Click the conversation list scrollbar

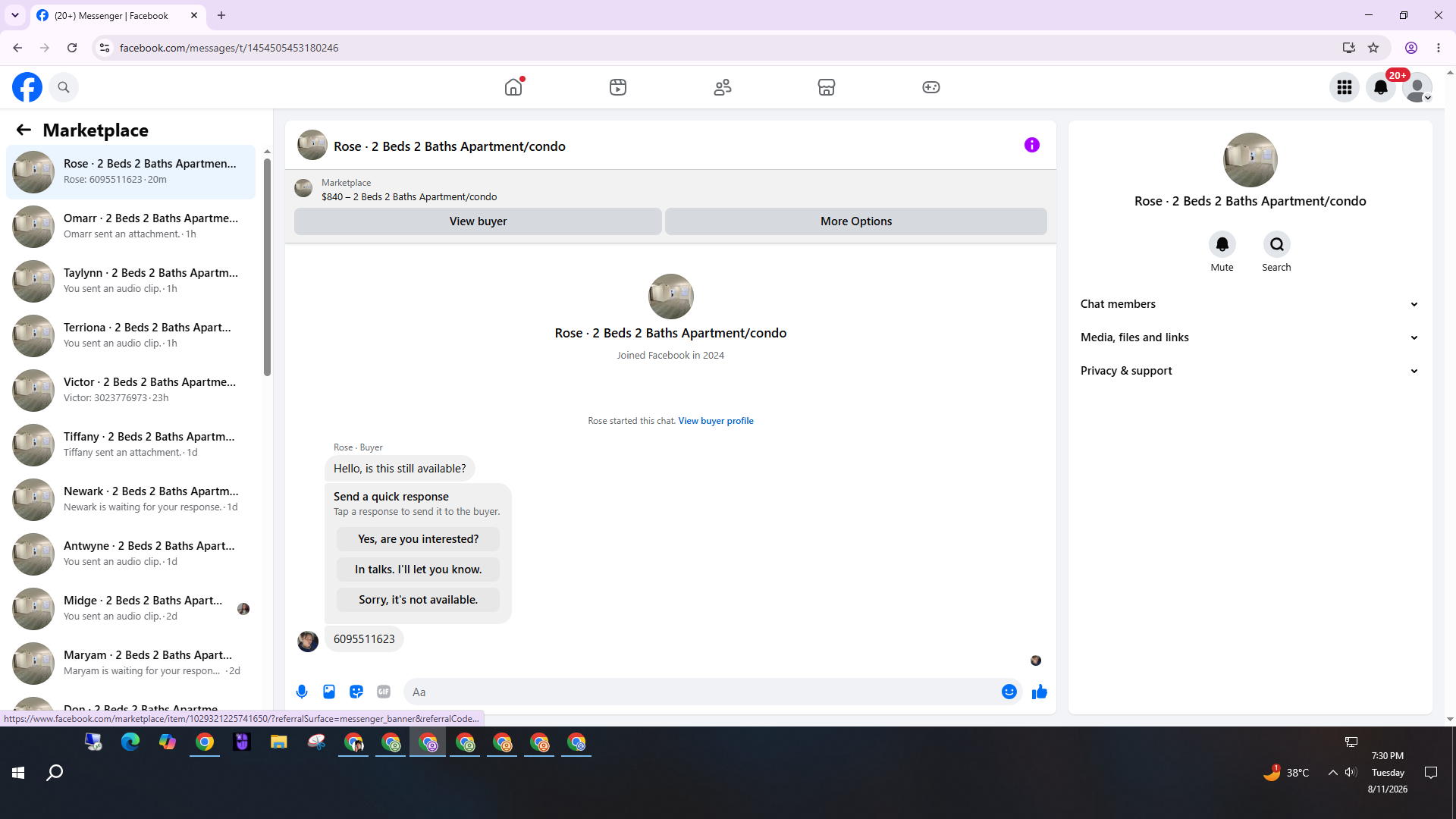coord(267,266)
